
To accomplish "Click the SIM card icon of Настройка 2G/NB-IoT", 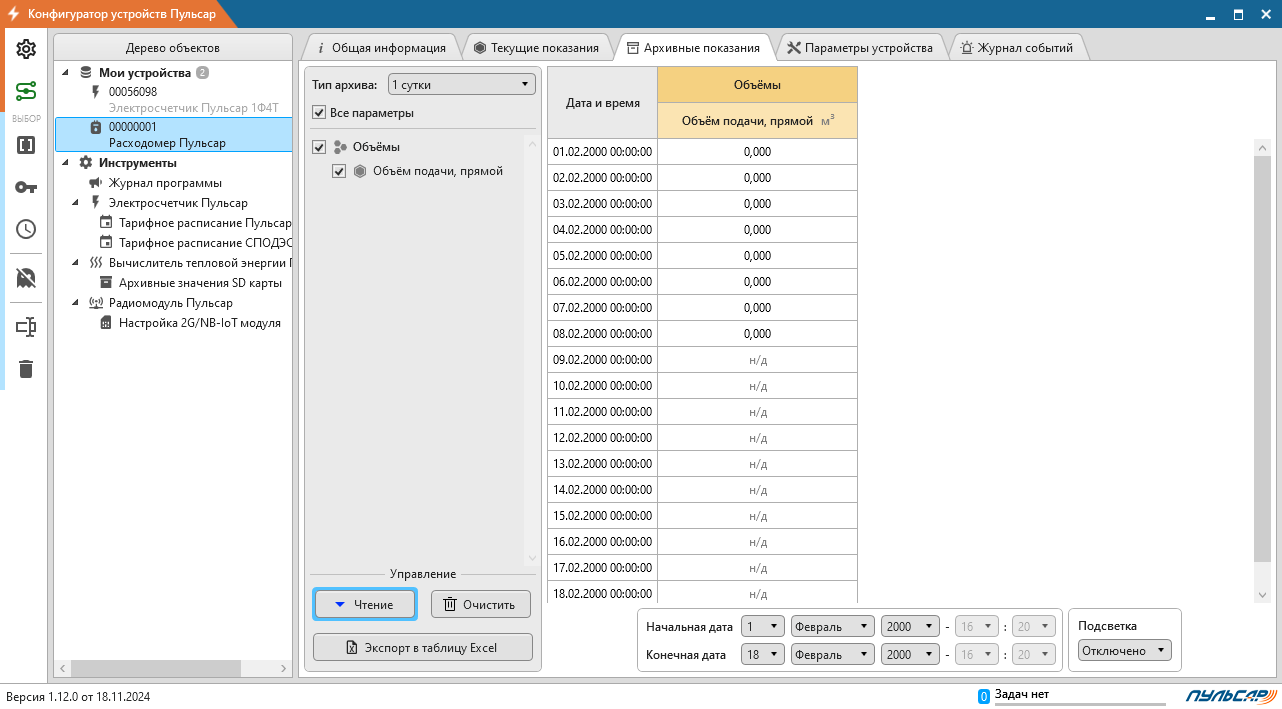I will (106, 323).
